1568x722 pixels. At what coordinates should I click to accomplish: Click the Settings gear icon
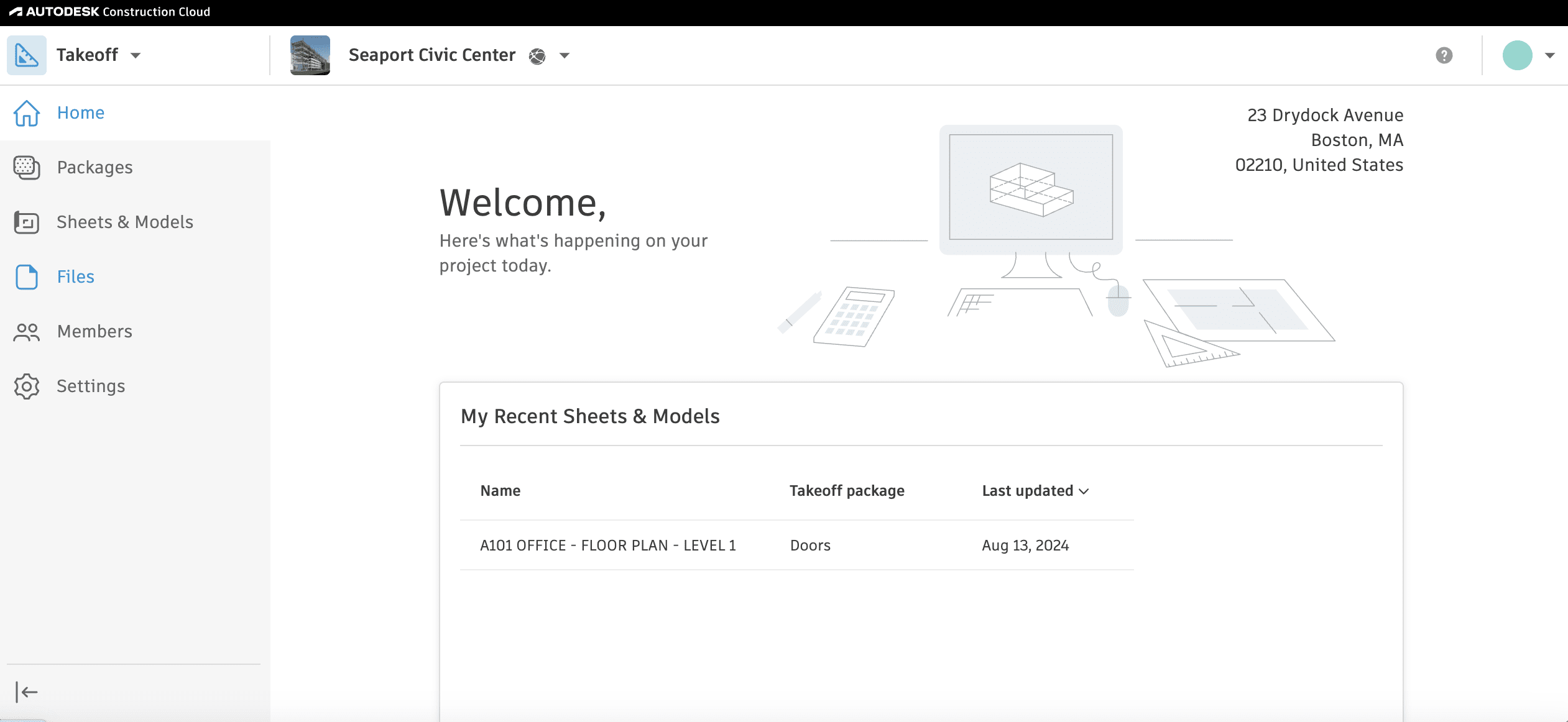(x=25, y=386)
